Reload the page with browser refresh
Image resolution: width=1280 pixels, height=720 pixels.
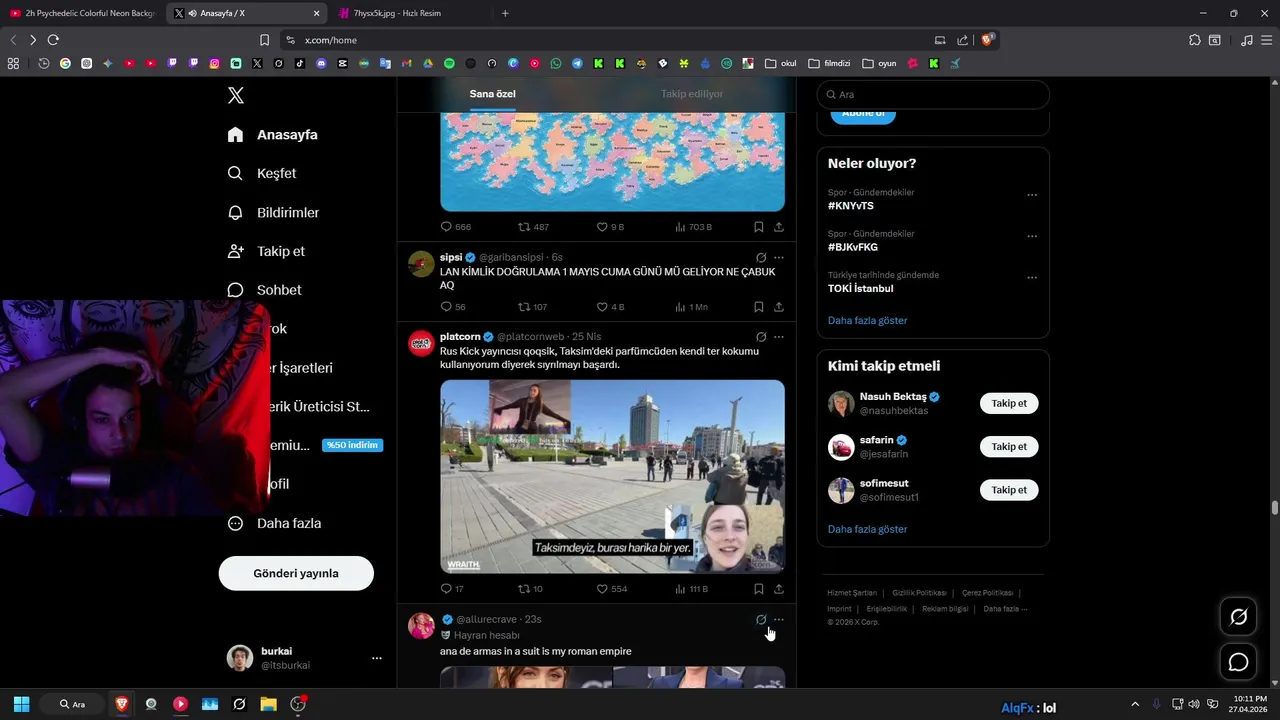(x=53, y=40)
